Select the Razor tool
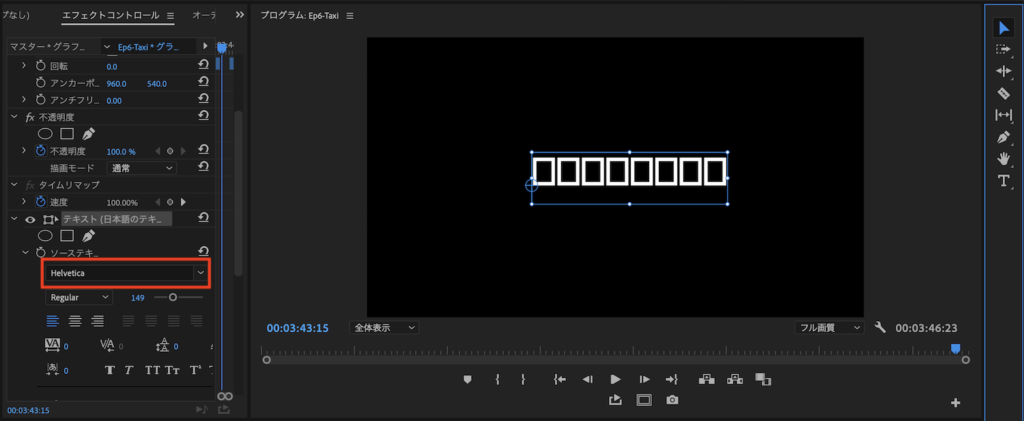The image size is (1024, 421). [1004, 93]
